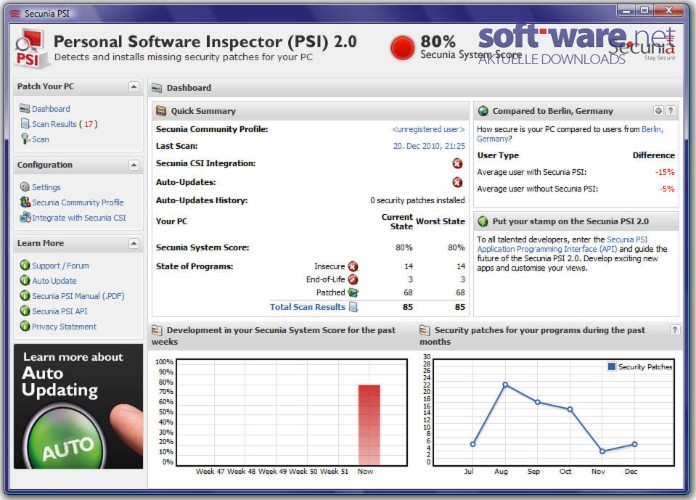Open the Total Scan Results link

coord(307,307)
